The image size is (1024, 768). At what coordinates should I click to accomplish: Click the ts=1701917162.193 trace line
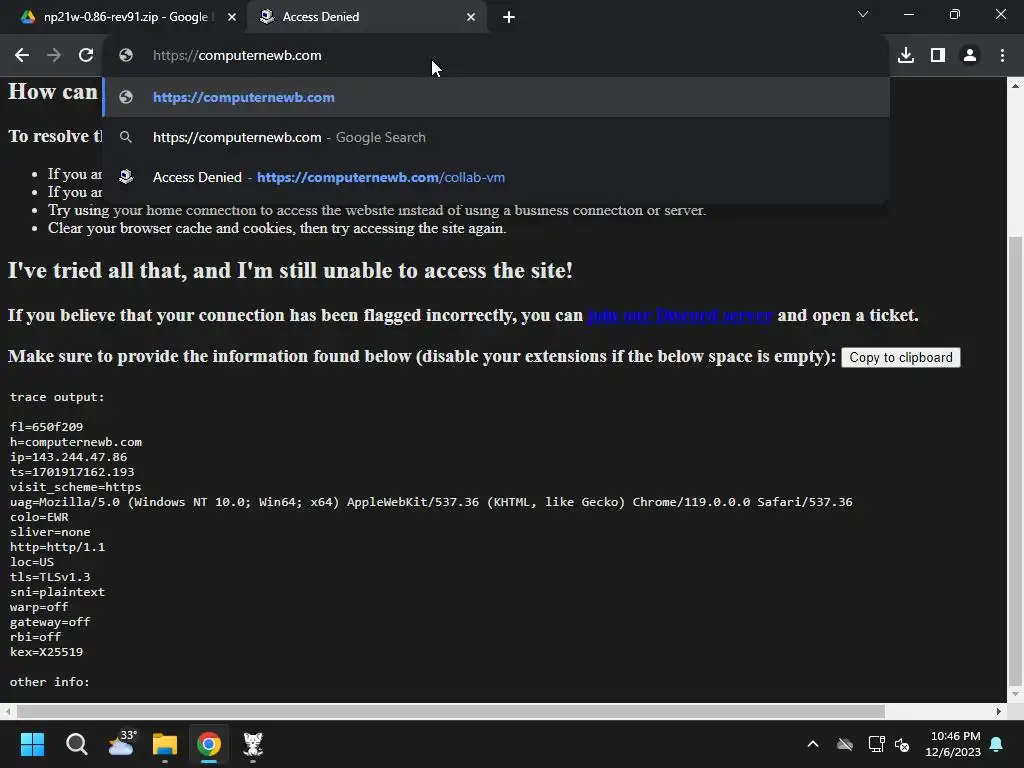click(72, 472)
